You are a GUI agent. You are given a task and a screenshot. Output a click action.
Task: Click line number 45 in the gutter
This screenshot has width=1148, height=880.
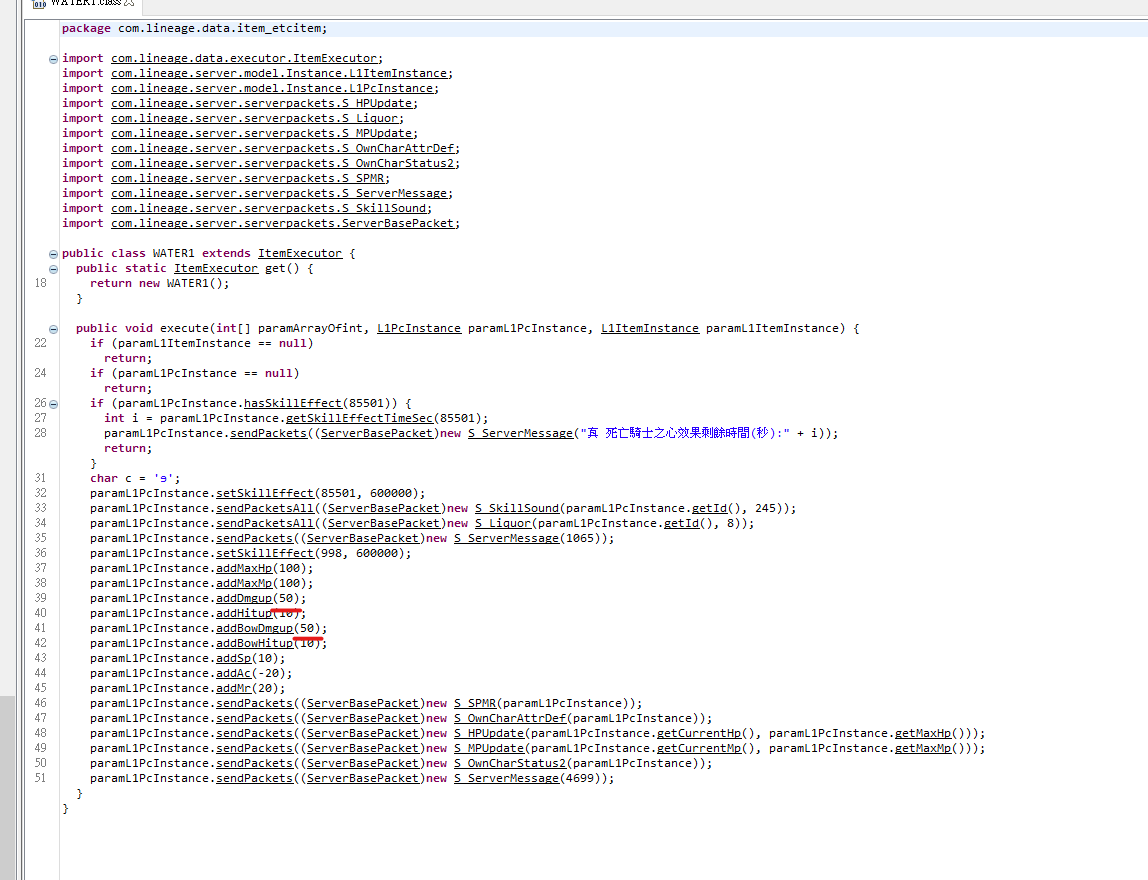[40, 688]
